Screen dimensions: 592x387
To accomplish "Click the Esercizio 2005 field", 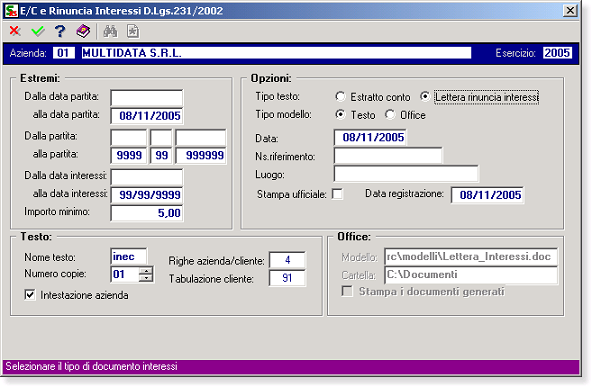I will click(x=557, y=53).
